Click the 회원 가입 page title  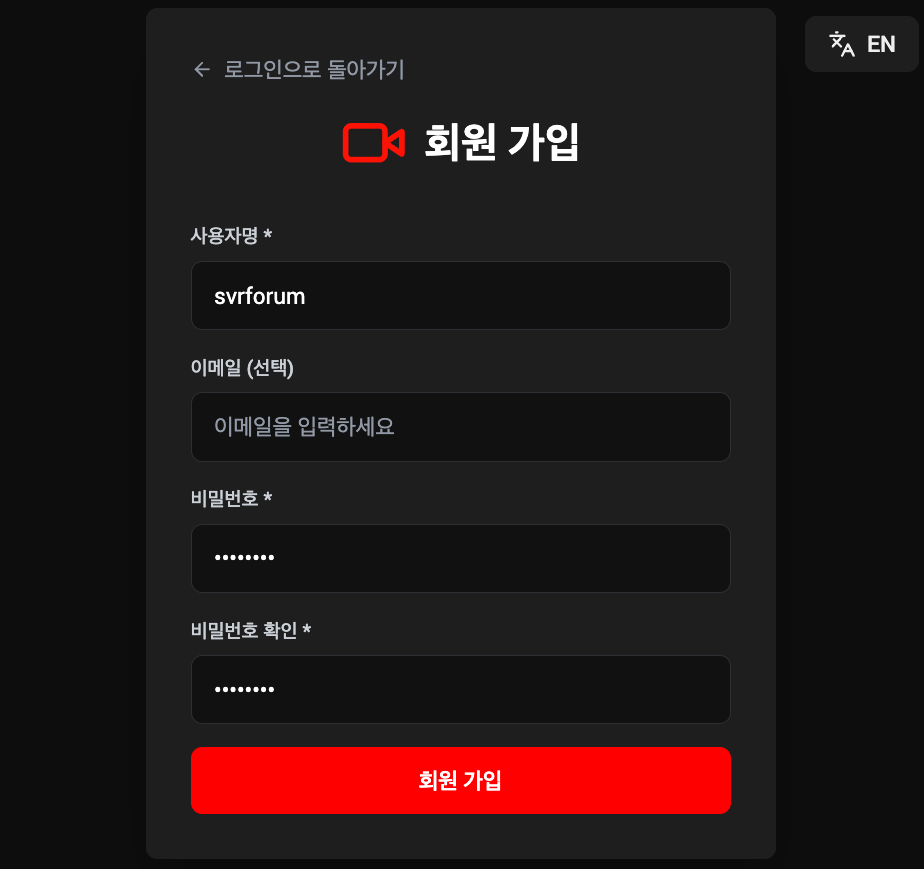(501, 143)
